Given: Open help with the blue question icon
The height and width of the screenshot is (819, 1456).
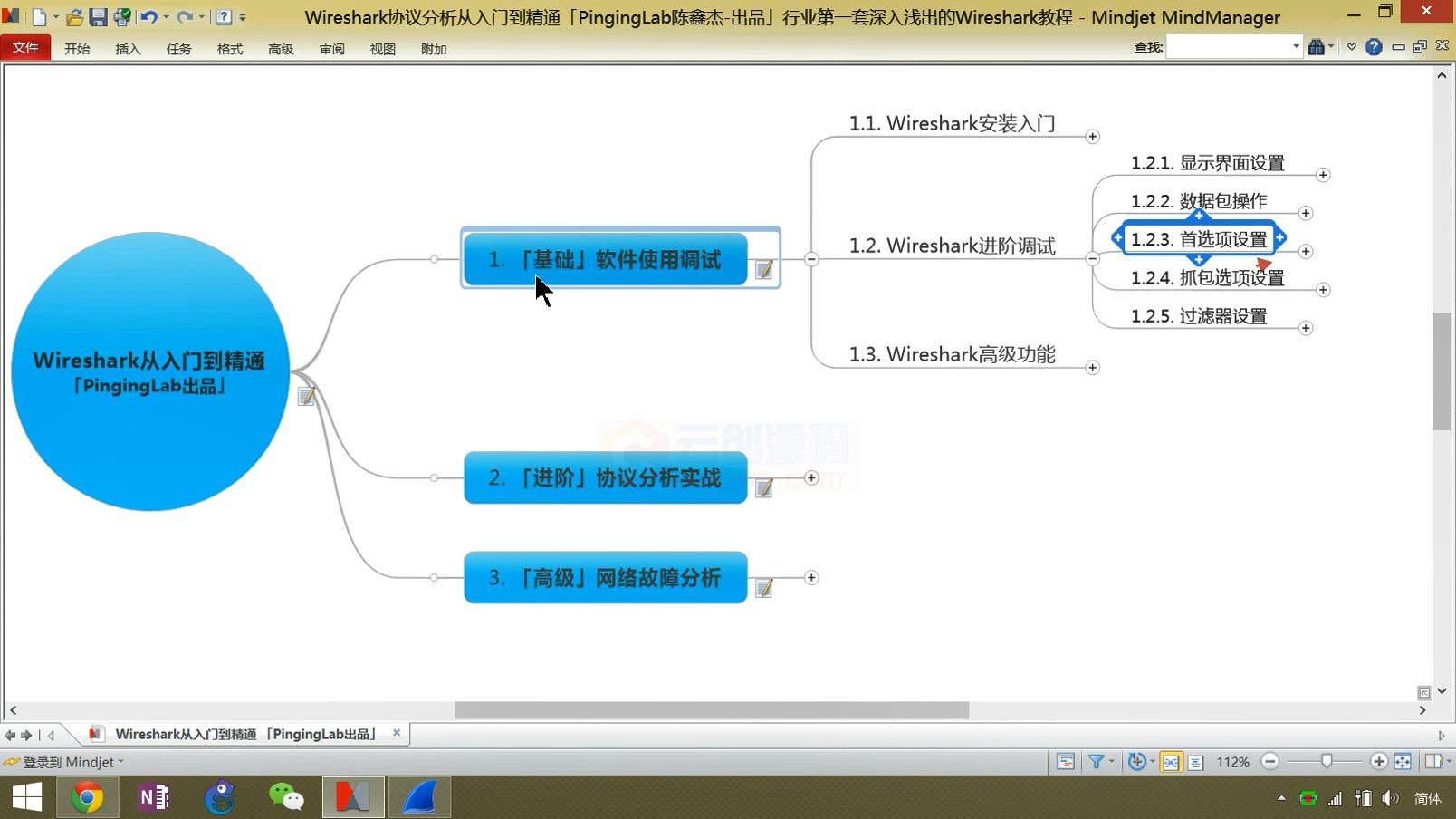Looking at the screenshot, I should (1374, 47).
